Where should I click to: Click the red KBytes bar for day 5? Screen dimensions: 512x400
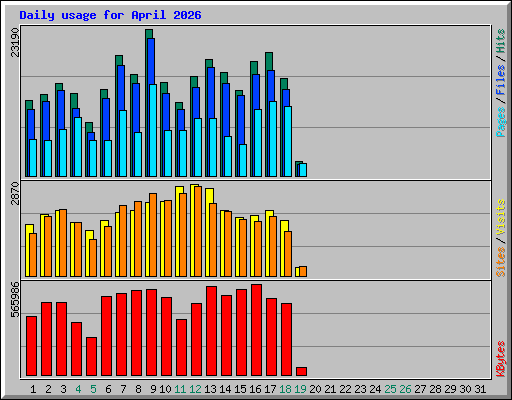91,357
